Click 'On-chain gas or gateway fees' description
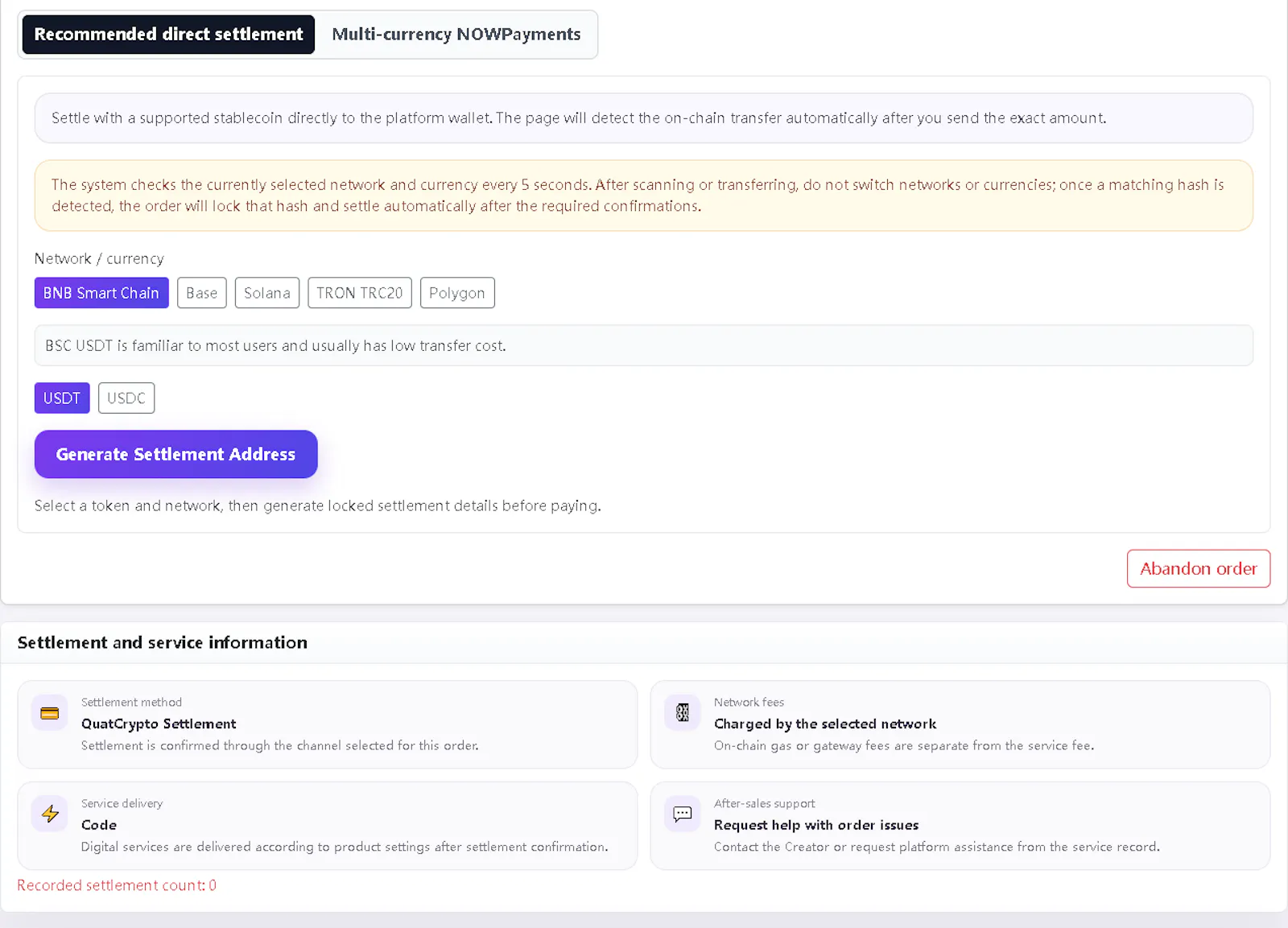Screen dimensions: 1288x928 coord(904,745)
